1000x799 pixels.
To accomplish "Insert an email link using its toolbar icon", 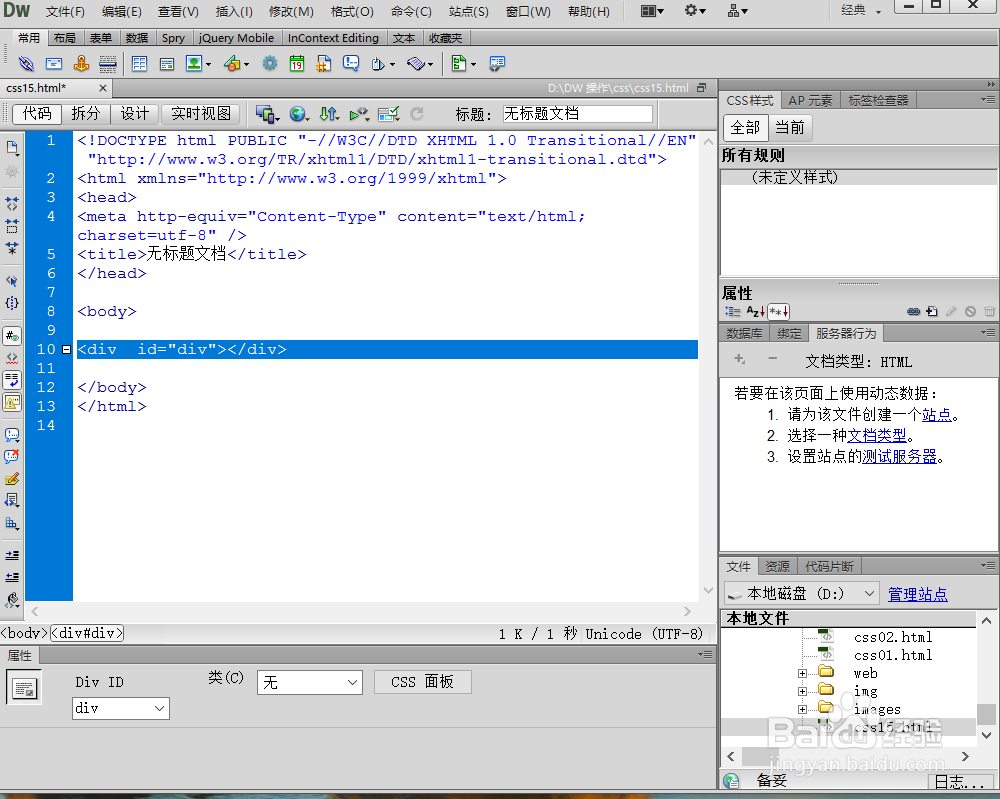I will [54, 63].
